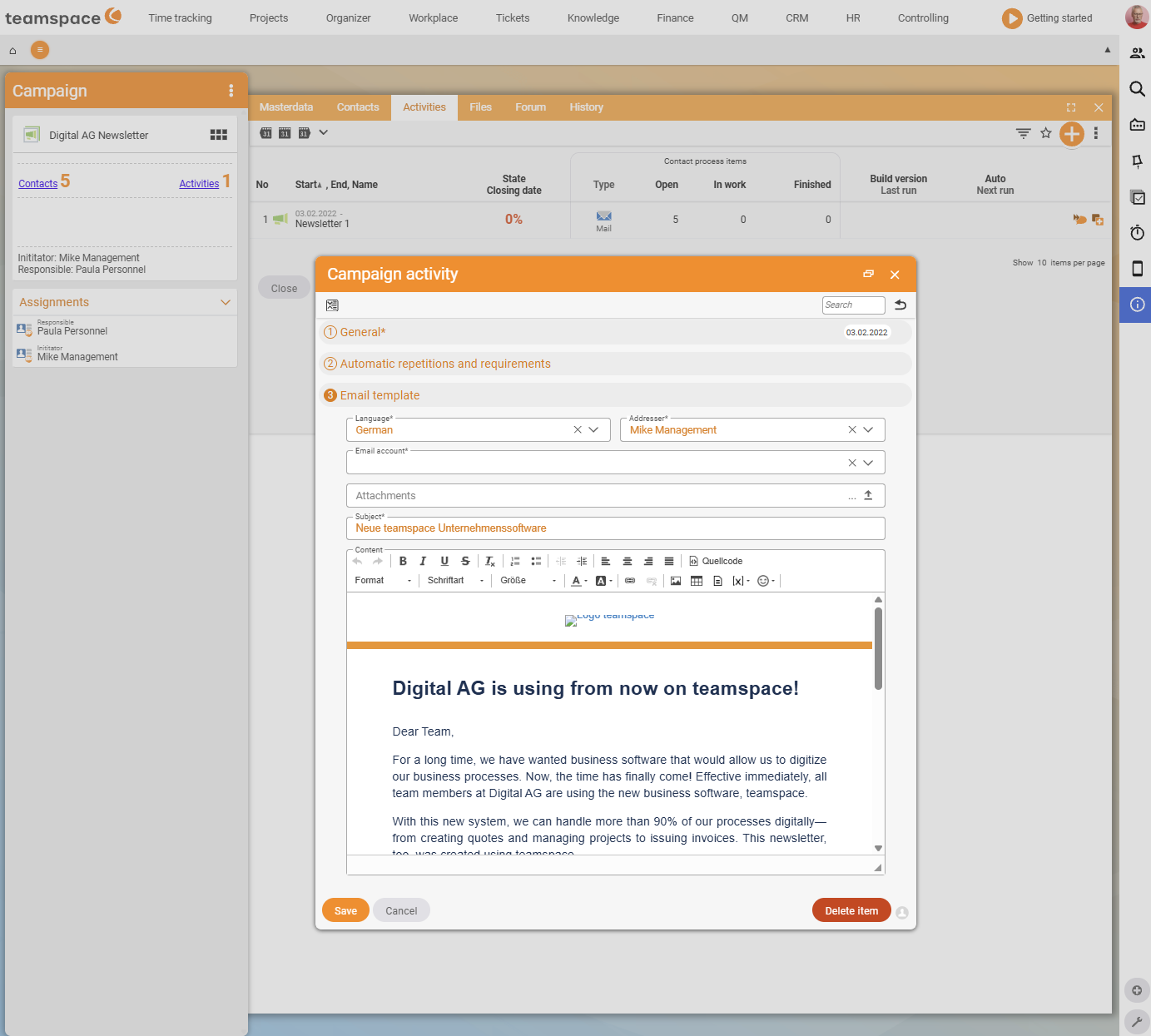Switch to the History tab
Screen dimensions: 1151x1036
pos(586,107)
